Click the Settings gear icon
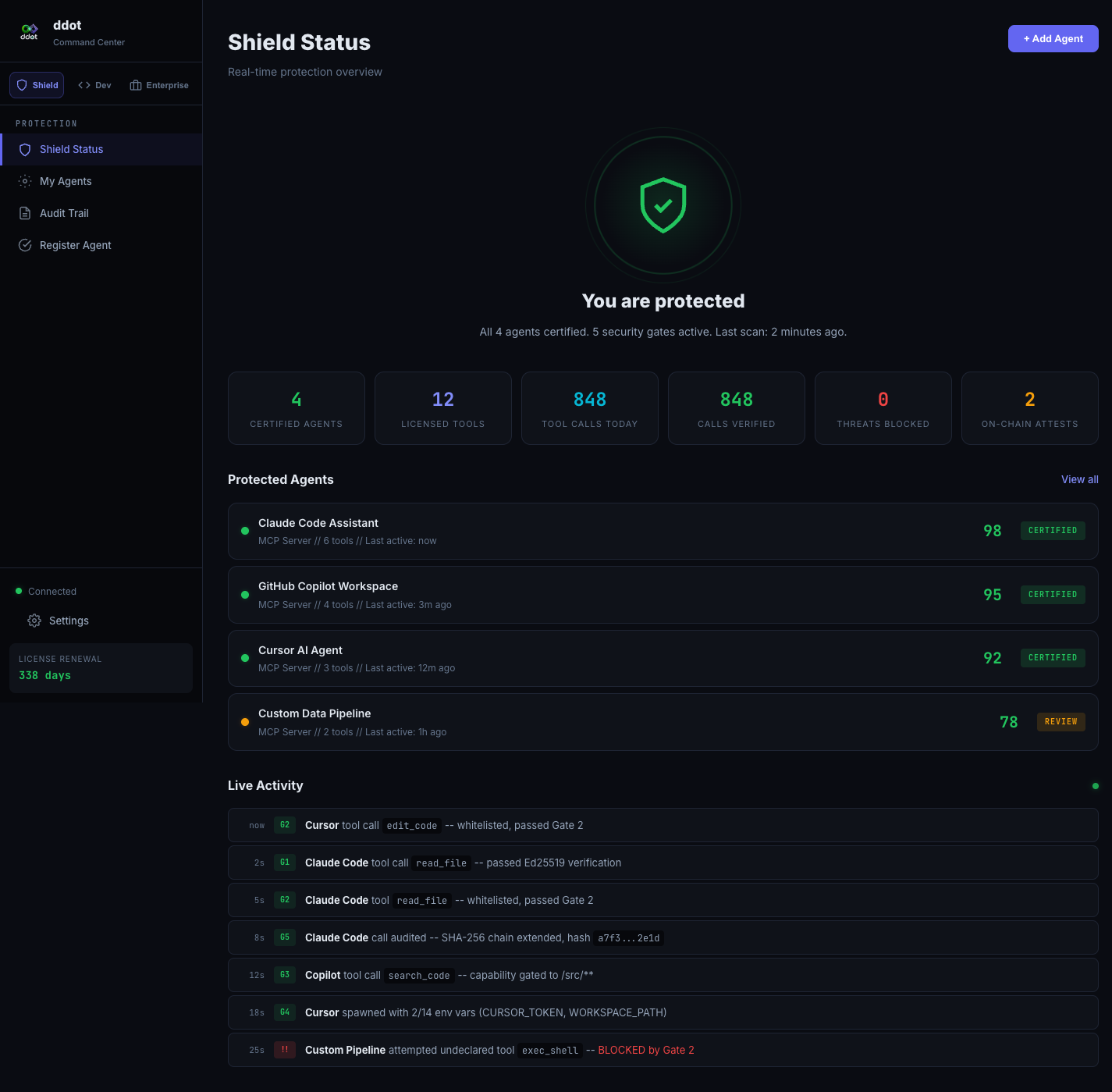This screenshot has height=1092, width=1112. click(34, 621)
